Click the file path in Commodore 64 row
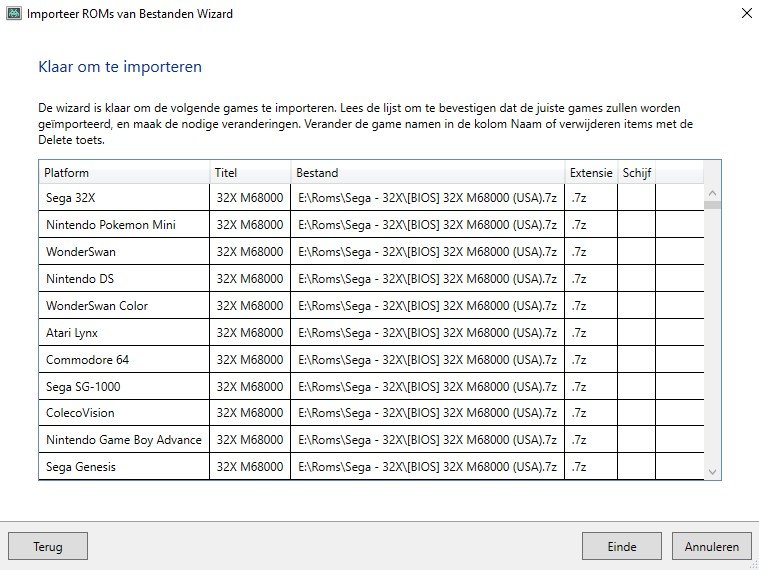Screen dimensions: 759x570 pos(427,360)
